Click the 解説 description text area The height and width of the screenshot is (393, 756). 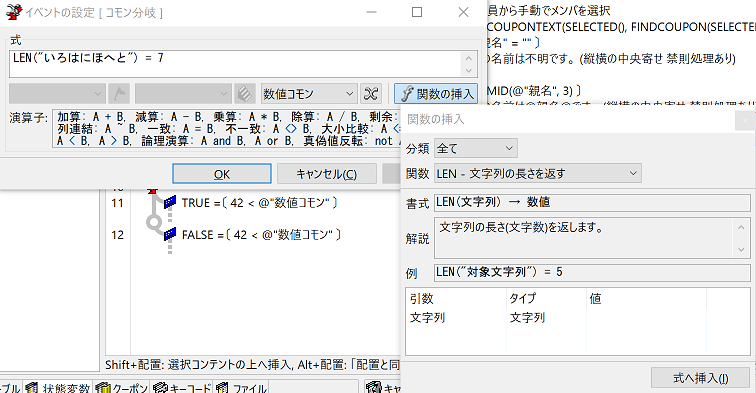point(584,238)
